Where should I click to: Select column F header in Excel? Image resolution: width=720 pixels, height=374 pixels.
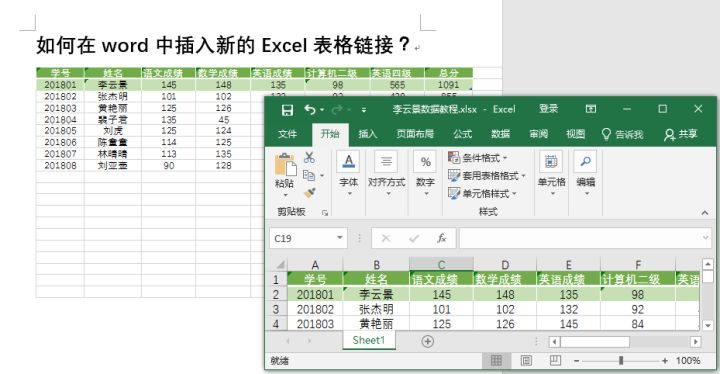pos(638,265)
